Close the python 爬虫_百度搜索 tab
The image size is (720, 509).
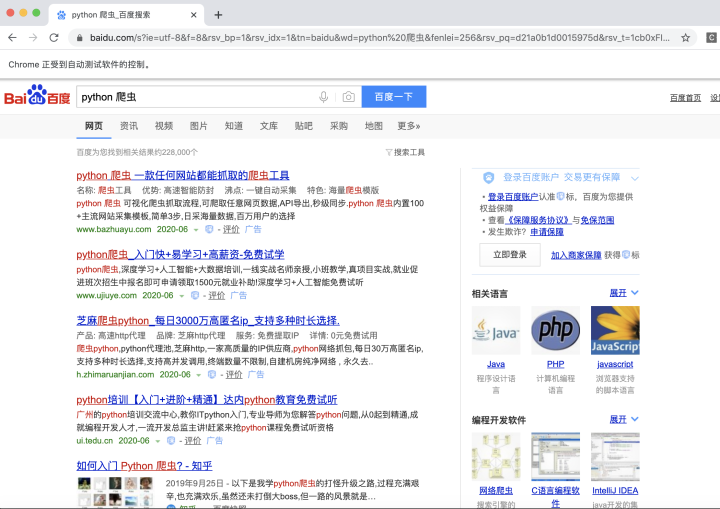click(x=193, y=15)
